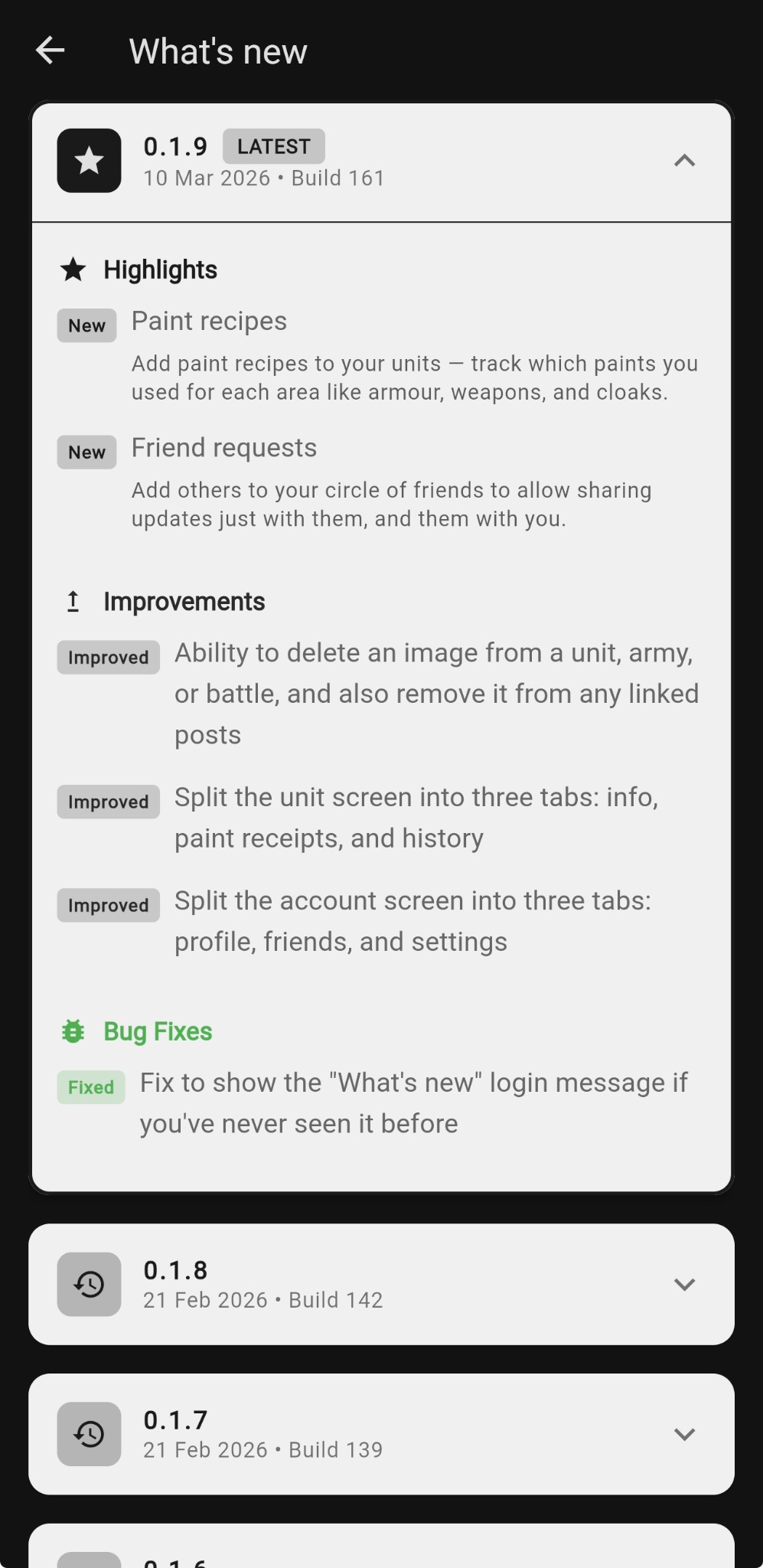Tap the history icon beside 0.1.7
This screenshot has width=763, height=1568.
(x=89, y=1434)
